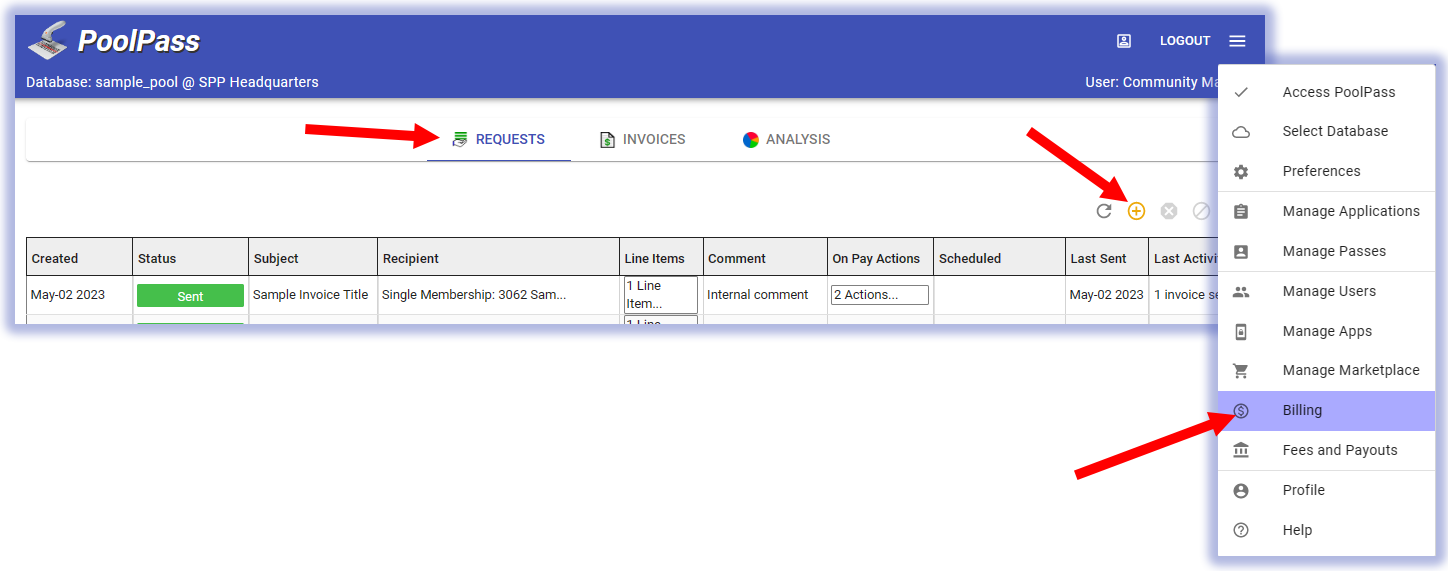Switch to the ANALYSIS tab
The height and width of the screenshot is (571, 1448).
click(x=786, y=139)
